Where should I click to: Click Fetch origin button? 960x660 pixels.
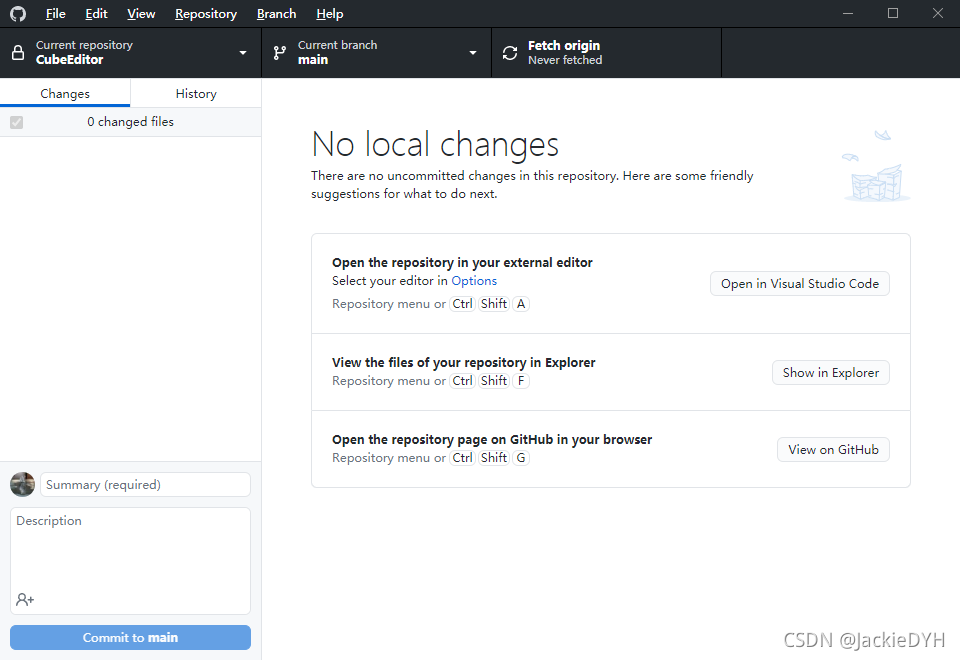(x=606, y=53)
